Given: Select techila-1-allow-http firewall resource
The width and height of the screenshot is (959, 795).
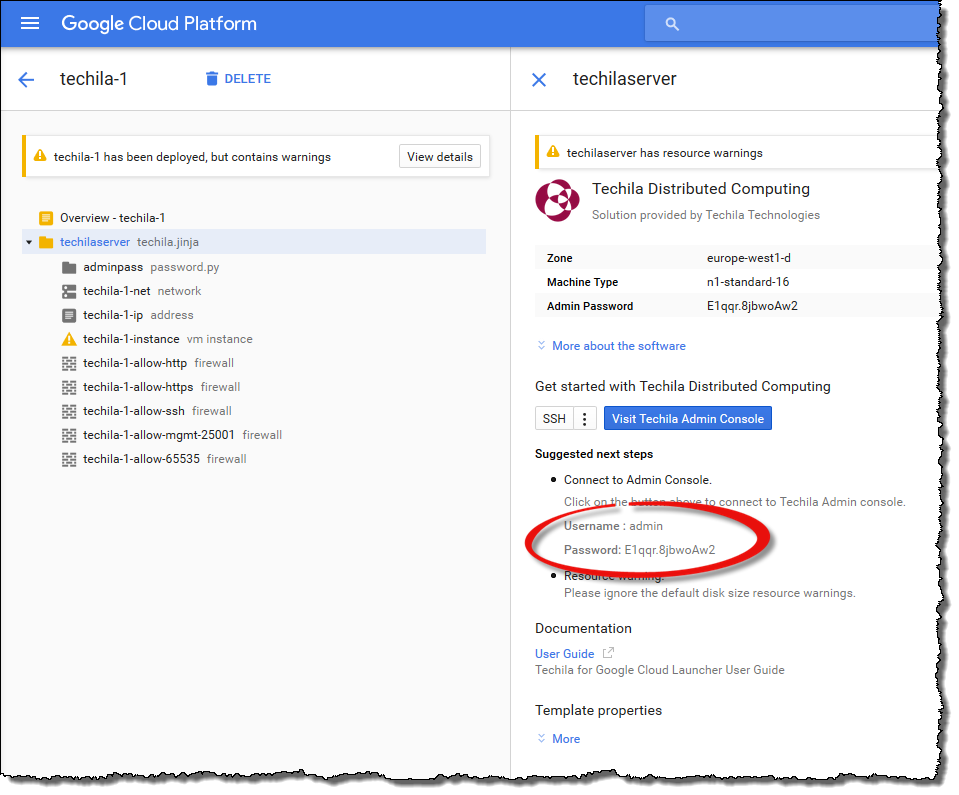Looking at the screenshot, I should pos(147,363).
